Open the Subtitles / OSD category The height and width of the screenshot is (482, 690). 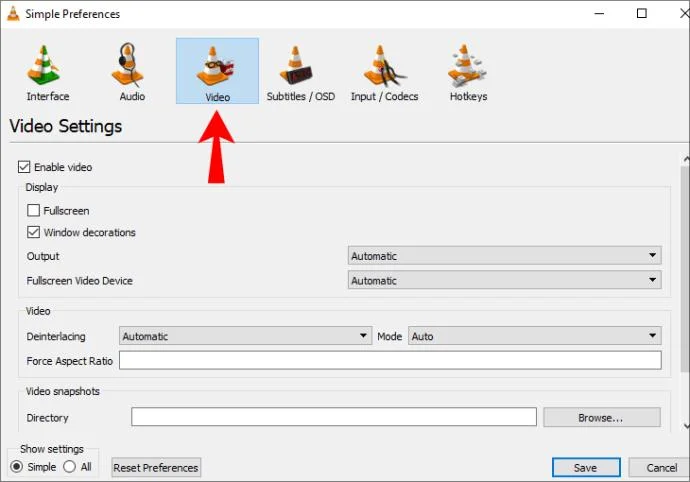tap(301, 73)
